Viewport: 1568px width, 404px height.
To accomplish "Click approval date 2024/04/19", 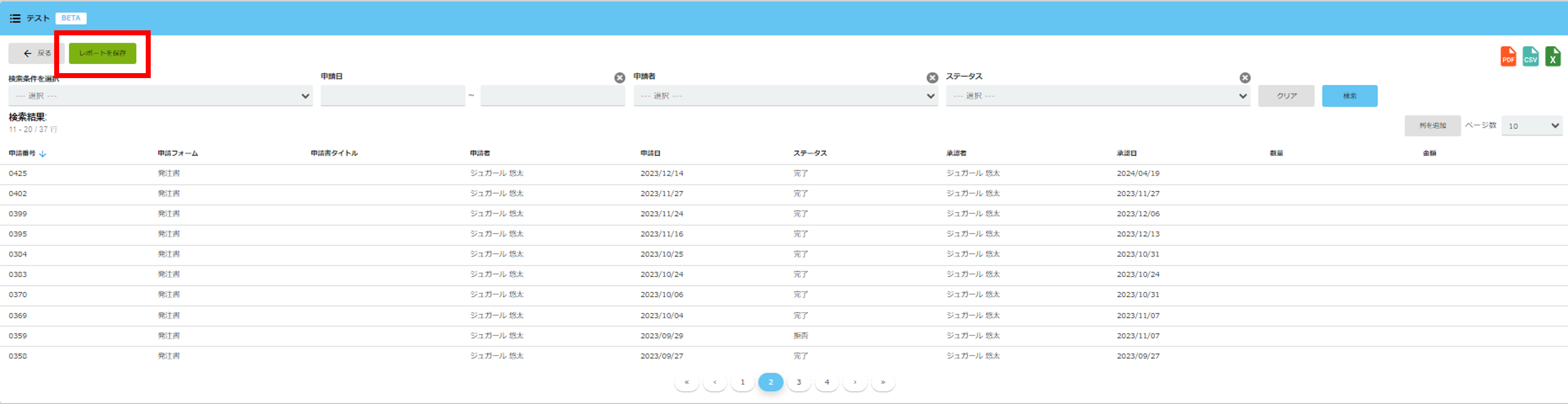I will [x=1138, y=174].
